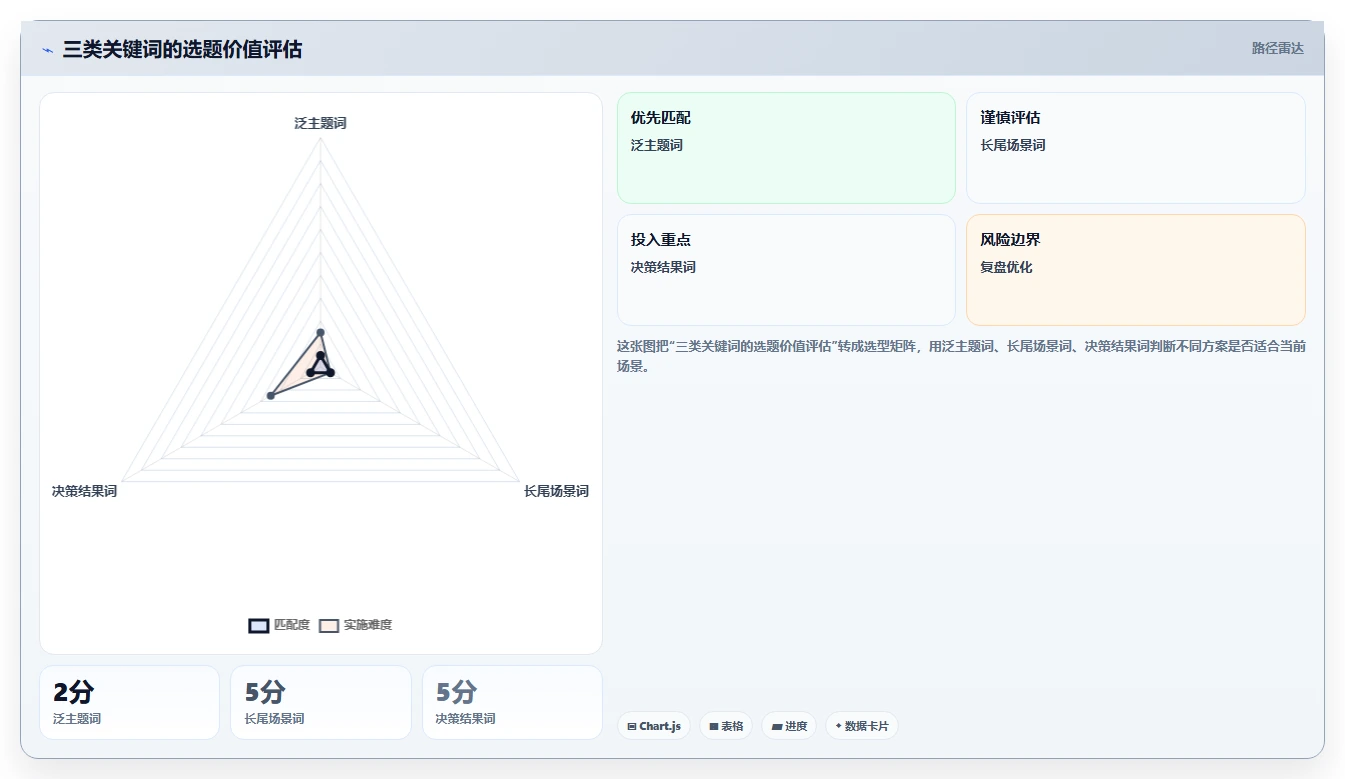The height and width of the screenshot is (779, 1345).
Task: Click the title 三类关键词的选题价值评估
Action: tap(182, 49)
